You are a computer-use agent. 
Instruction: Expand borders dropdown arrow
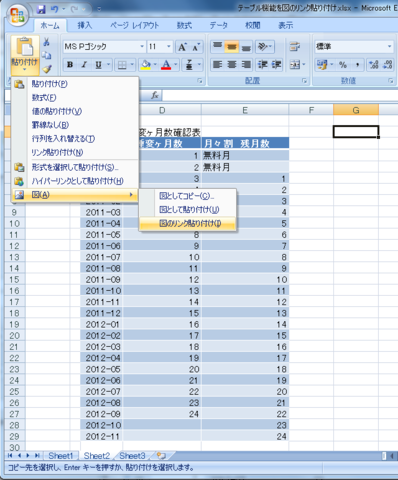[x=132, y=65]
